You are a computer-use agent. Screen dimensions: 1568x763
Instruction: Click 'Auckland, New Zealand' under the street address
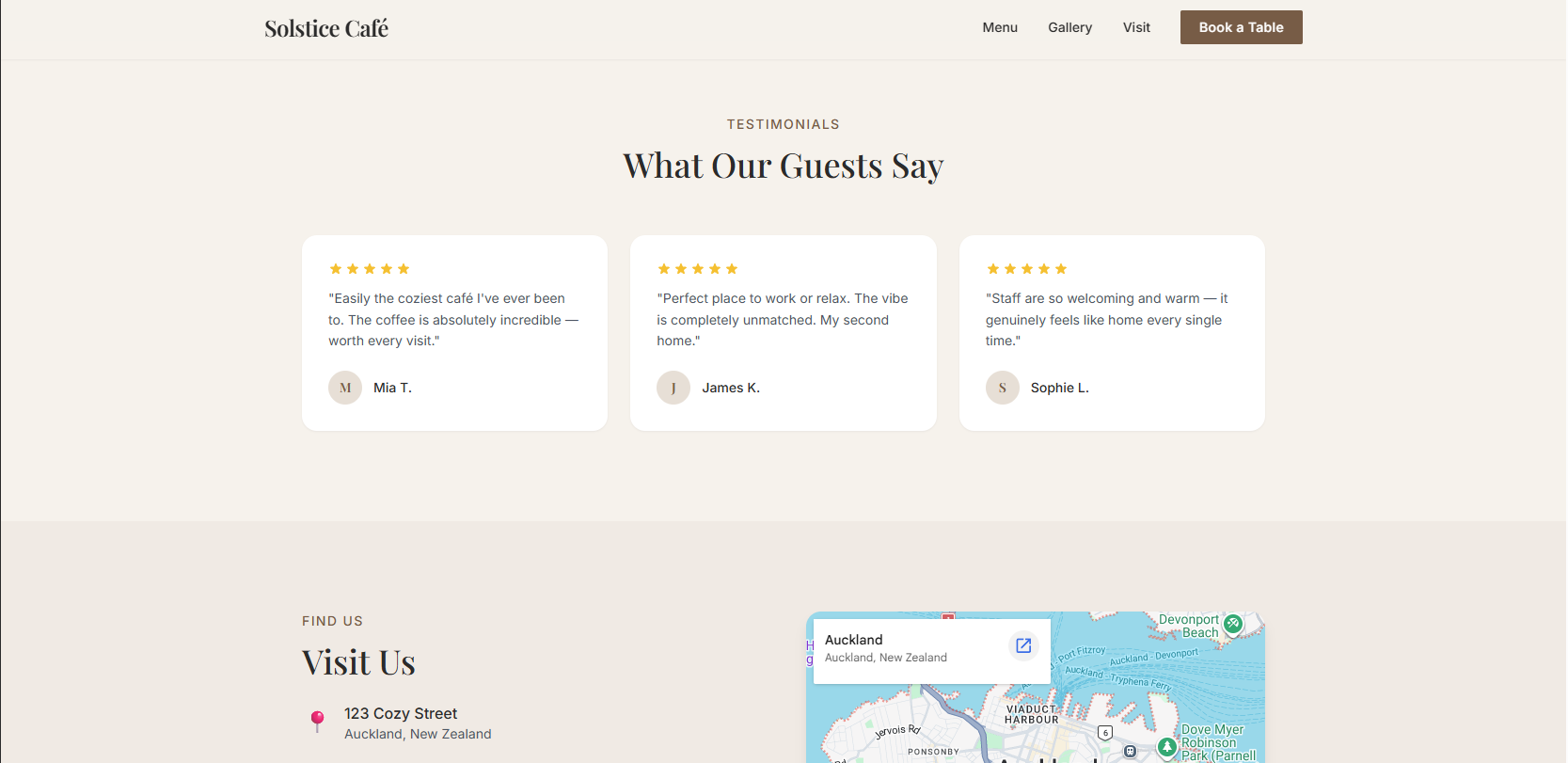418,734
